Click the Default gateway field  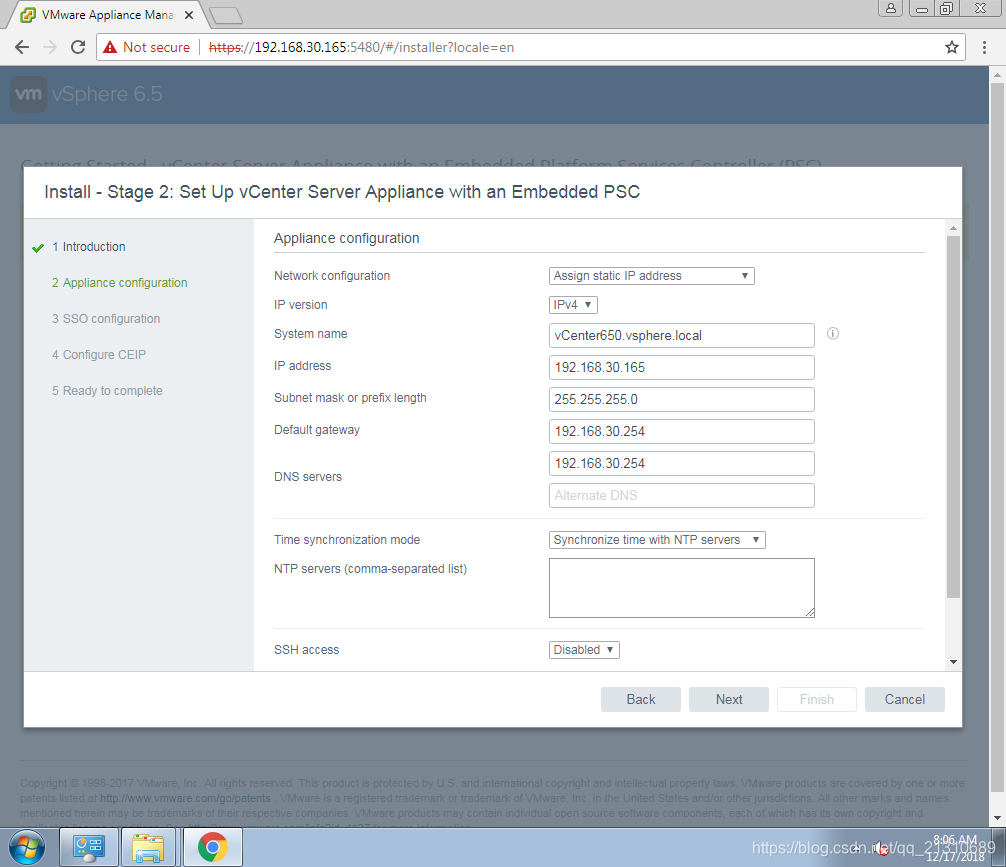tap(681, 432)
